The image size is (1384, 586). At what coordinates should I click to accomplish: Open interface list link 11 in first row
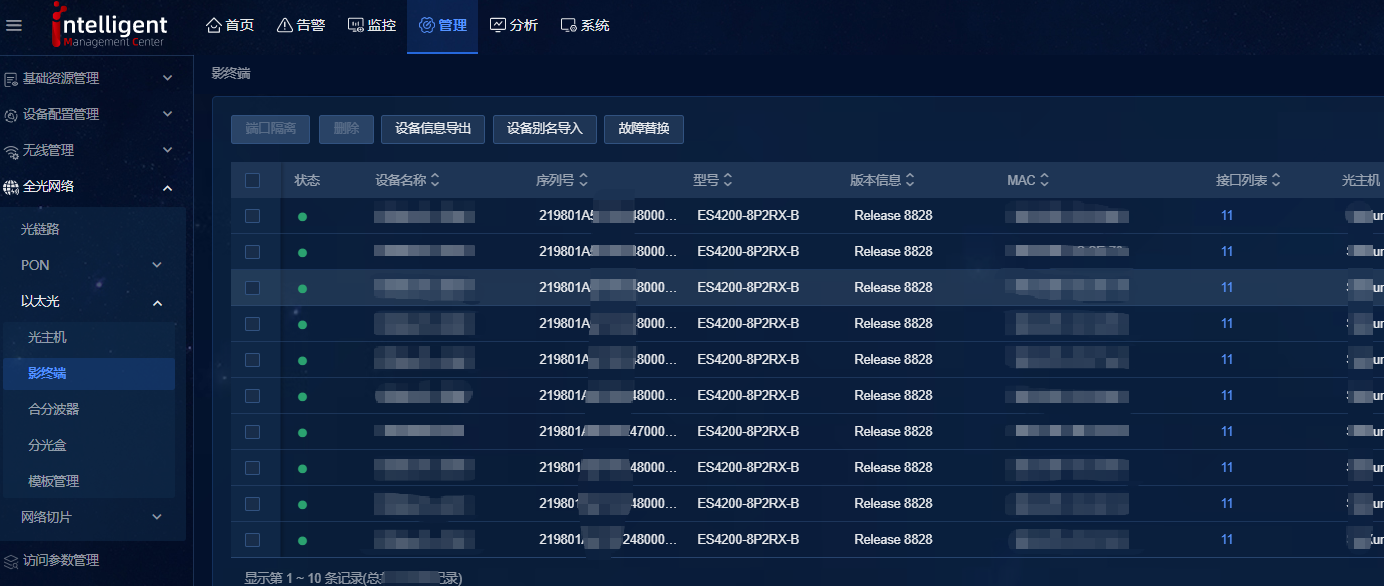[x=1226, y=216]
